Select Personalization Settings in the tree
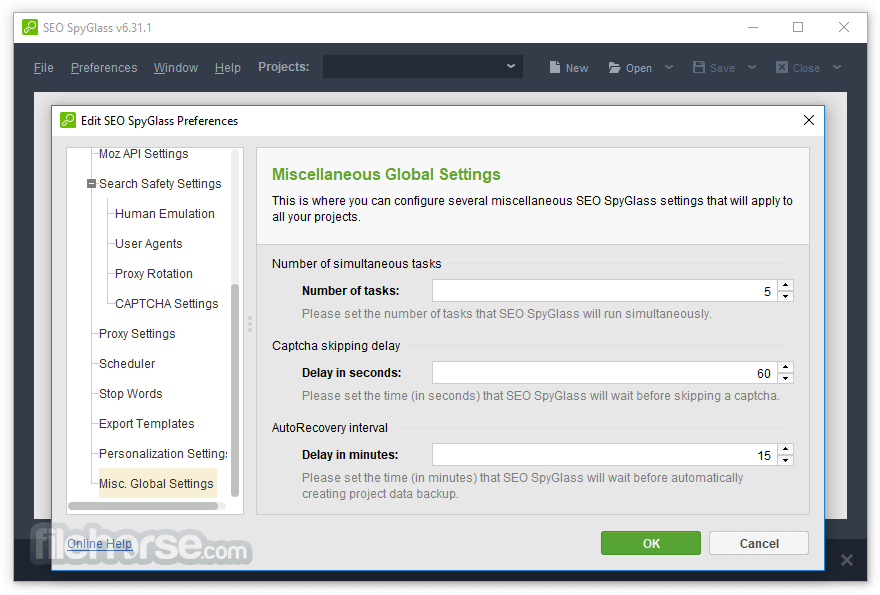The width and height of the screenshot is (880, 595). pos(163,454)
